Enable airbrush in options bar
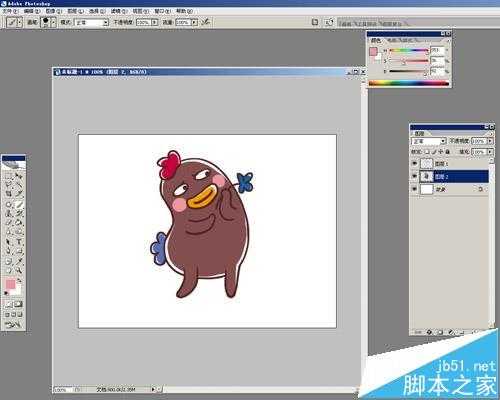Image resolution: width=500 pixels, height=400 pixels. tap(206, 22)
